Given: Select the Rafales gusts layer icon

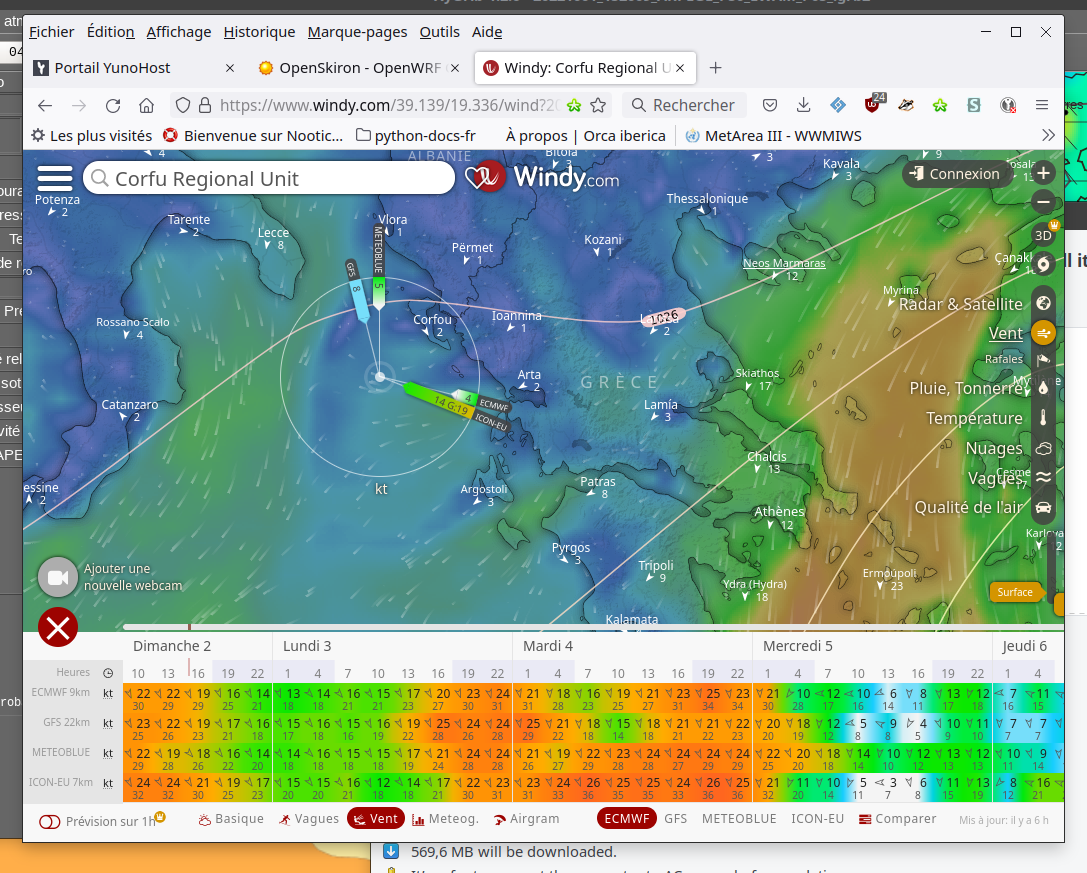Looking at the screenshot, I should tap(1043, 360).
